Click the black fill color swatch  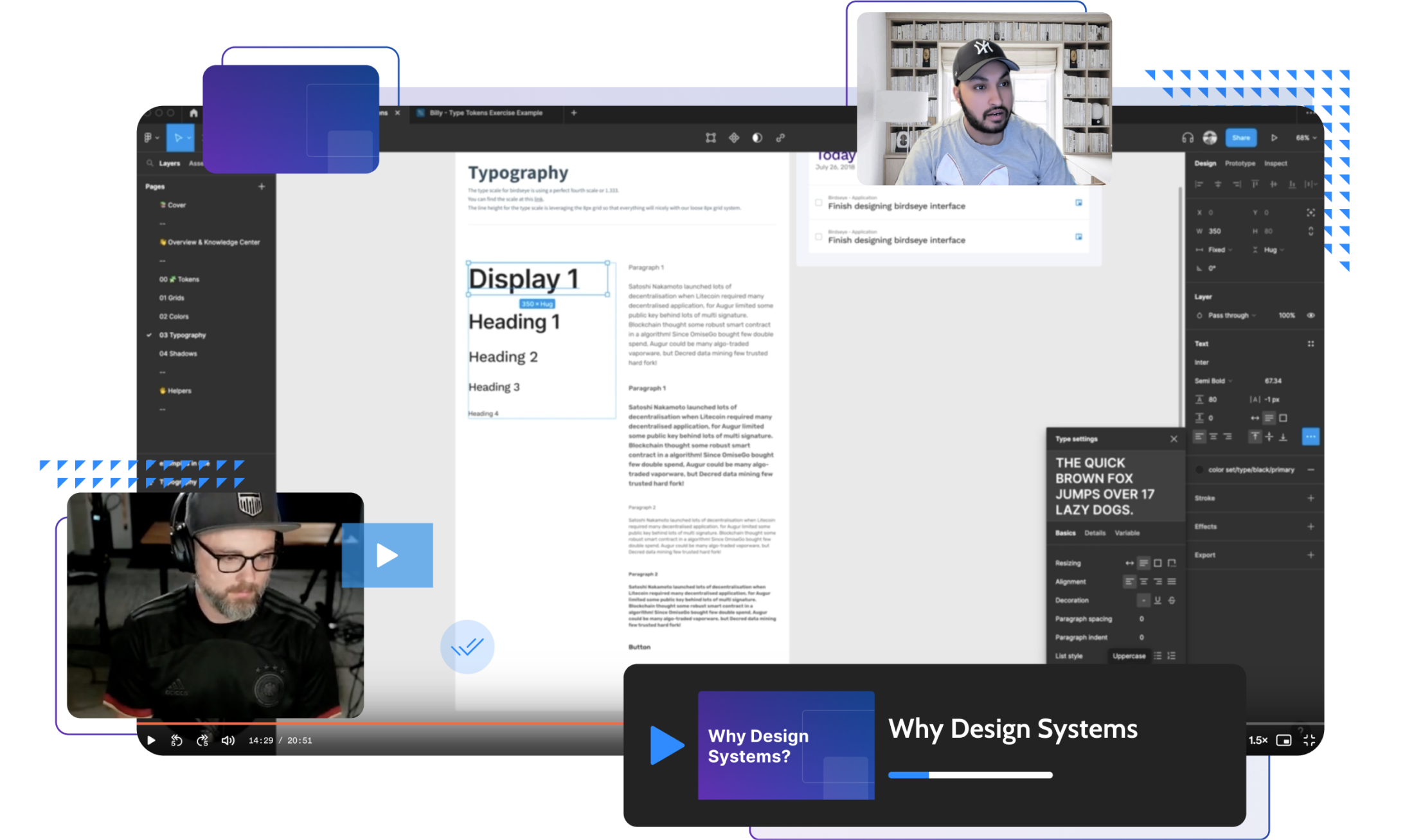(x=1199, y=470)
